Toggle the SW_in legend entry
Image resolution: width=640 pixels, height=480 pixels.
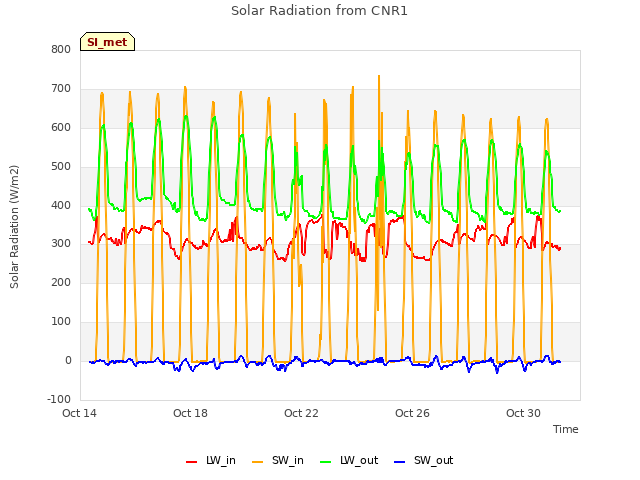(x=278, y=460)
